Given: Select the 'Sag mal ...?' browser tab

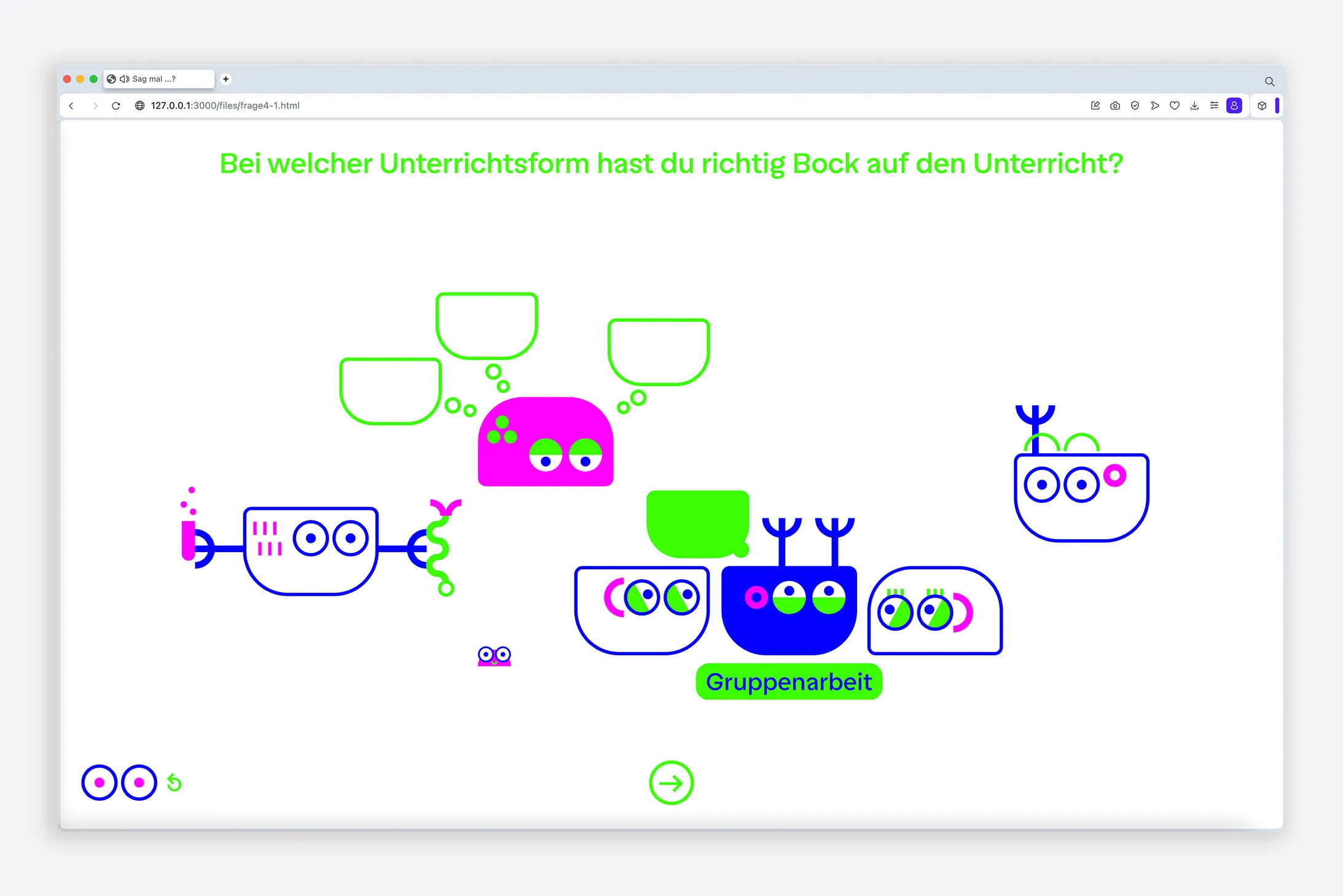Looking at the screenshot, I should [159, 79].
